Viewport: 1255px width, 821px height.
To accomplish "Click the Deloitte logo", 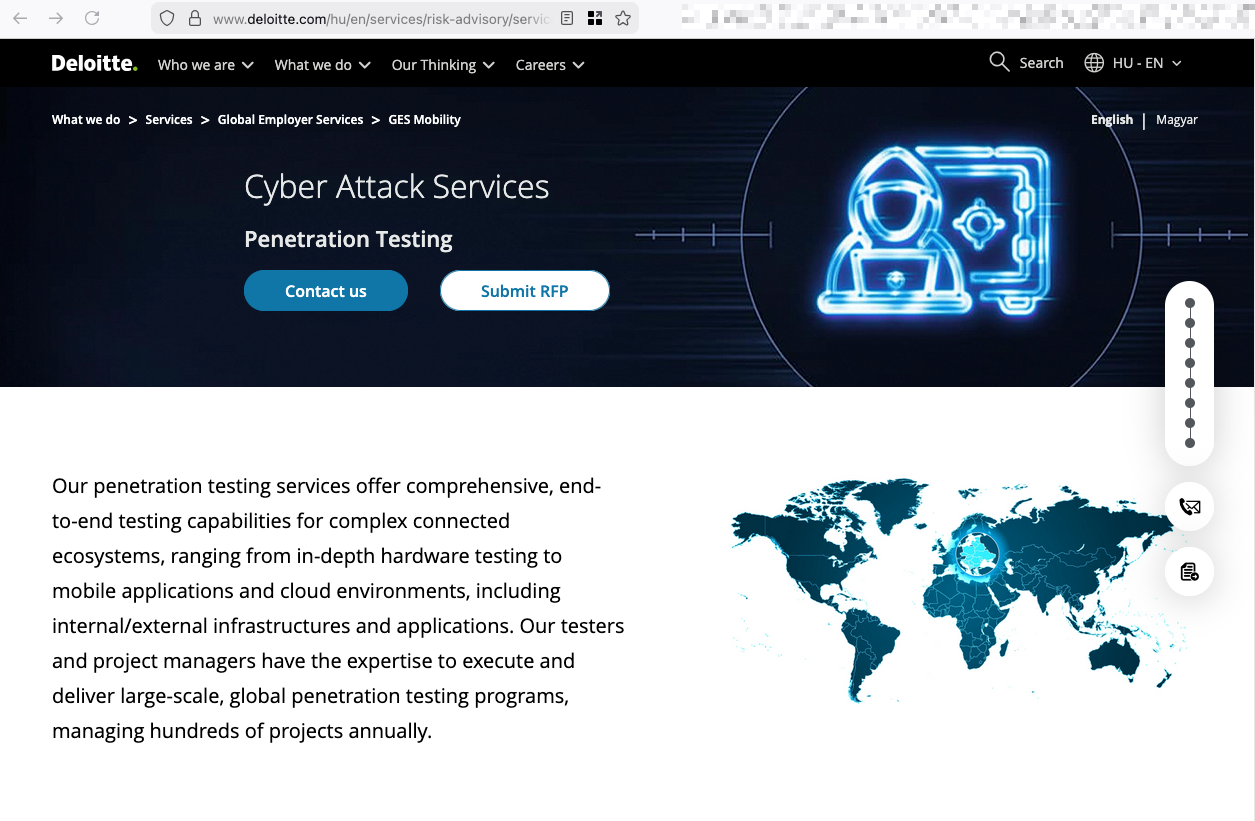I will click(94, 64).
